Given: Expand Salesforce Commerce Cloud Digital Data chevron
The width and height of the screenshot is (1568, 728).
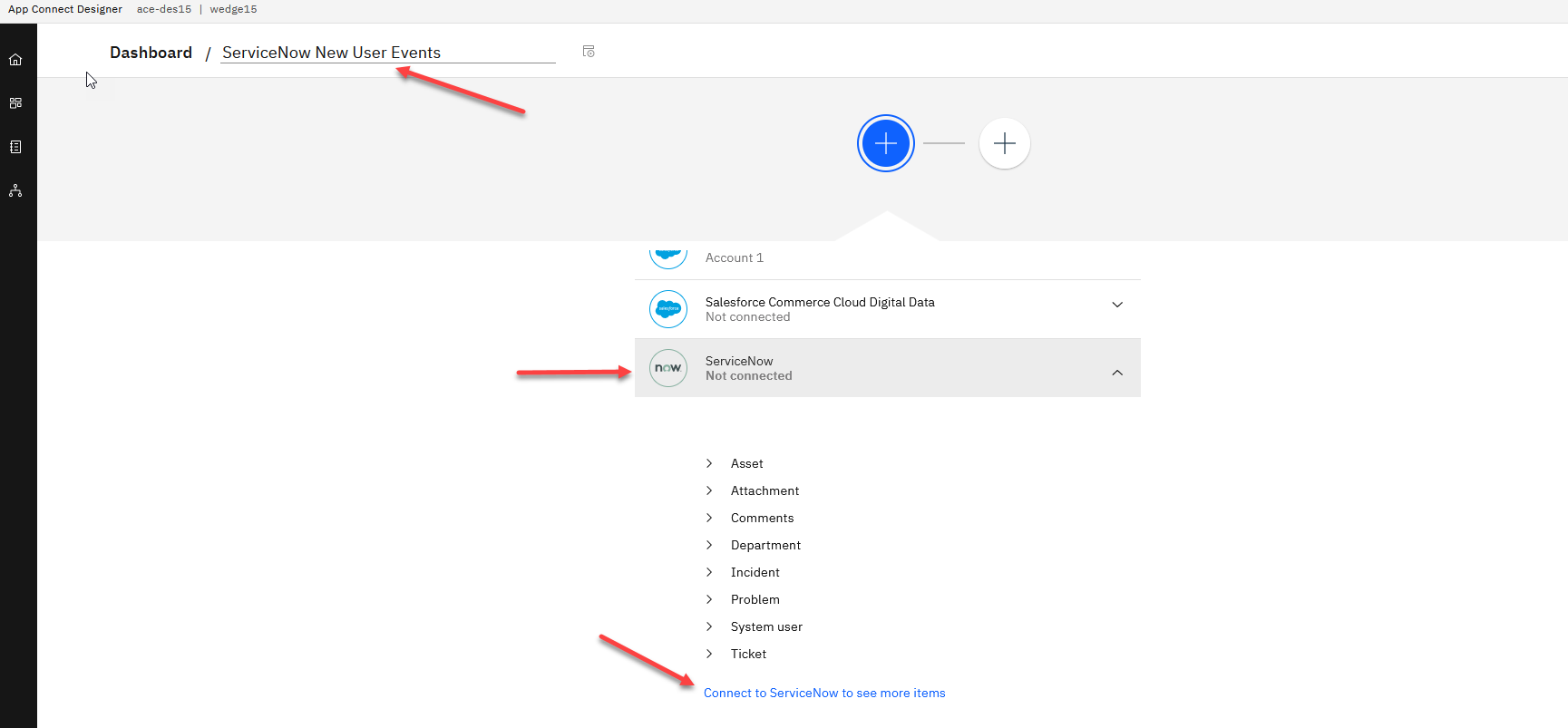Looking at the screenshot, I should click(x=1117, y=305).
